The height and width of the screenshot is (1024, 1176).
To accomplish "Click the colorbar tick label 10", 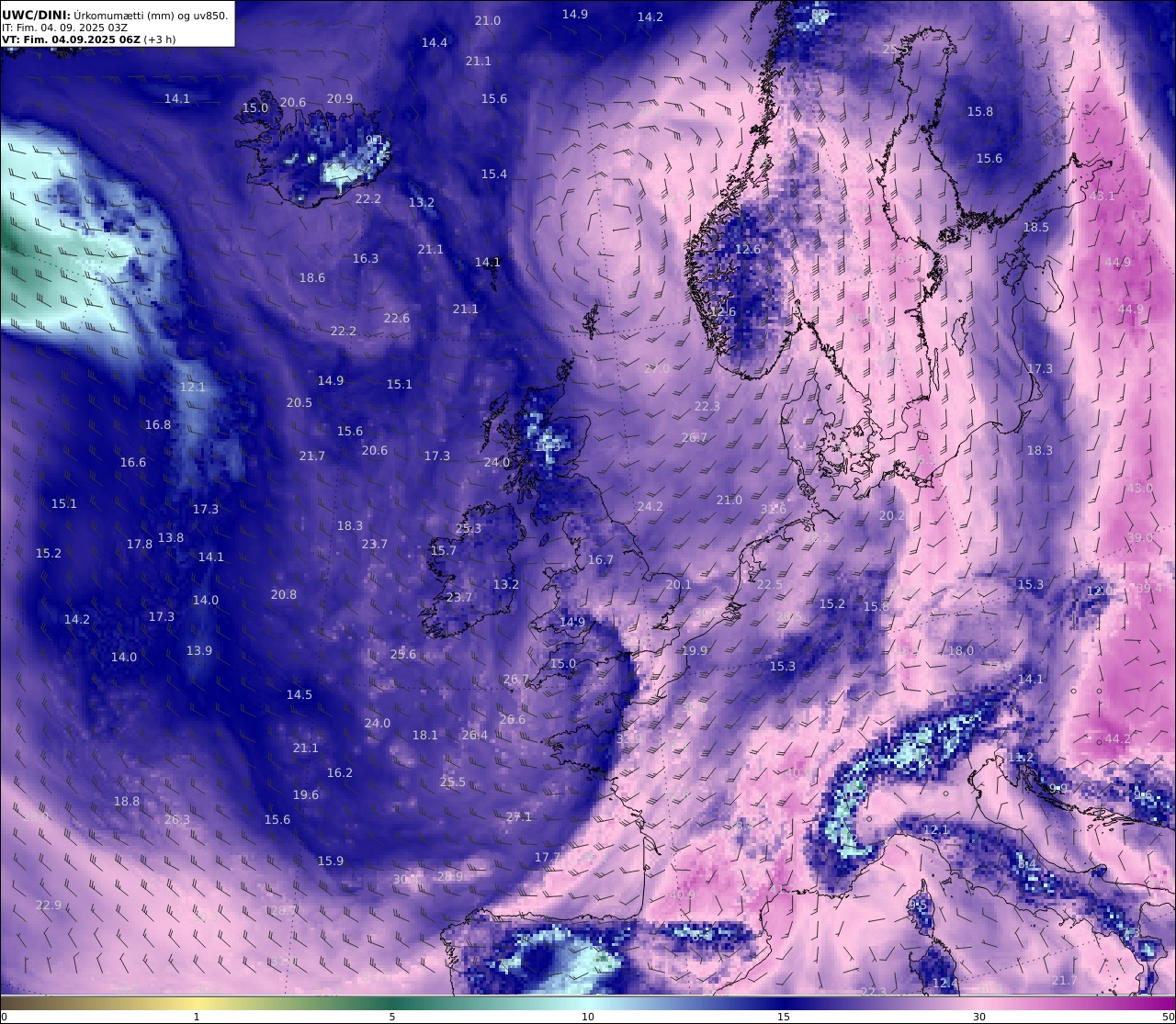I will click(x=588, y=1017).
